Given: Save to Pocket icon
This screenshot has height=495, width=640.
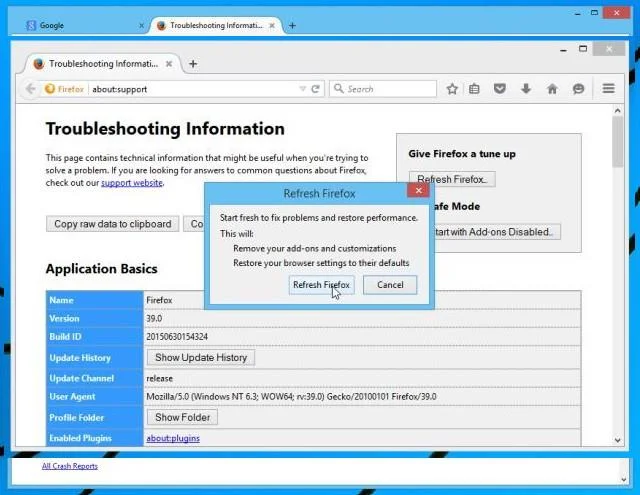Looking at the screenshot, I should coord(500,89).
